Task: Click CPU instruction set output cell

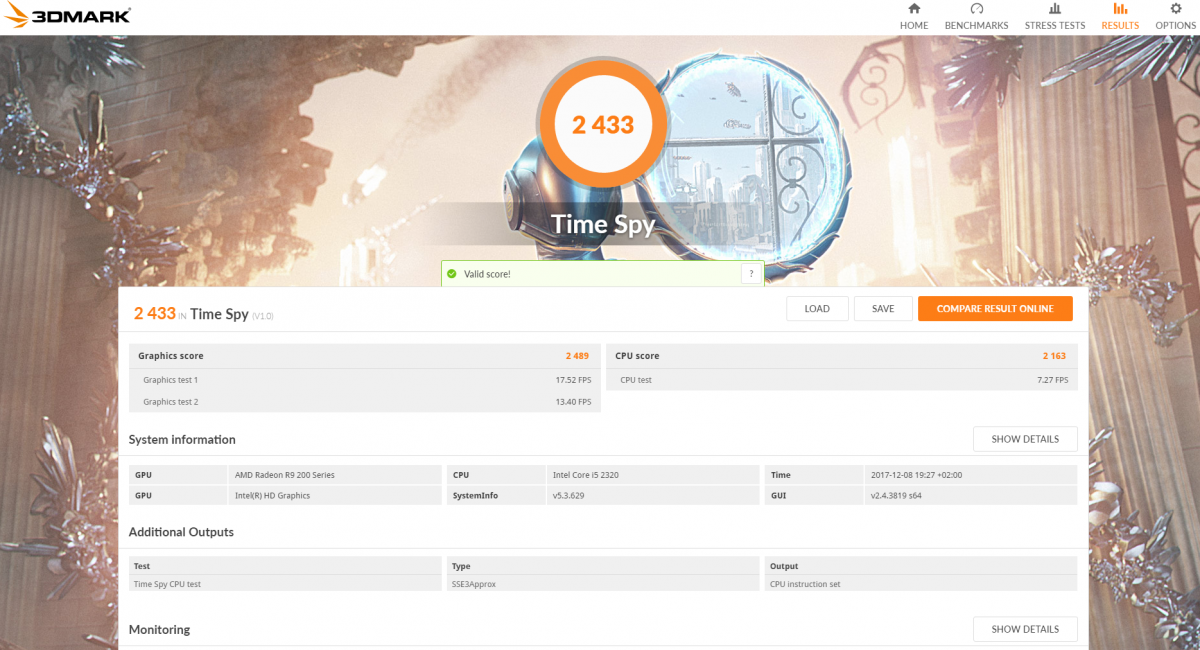Action: [x=805, y=584]
